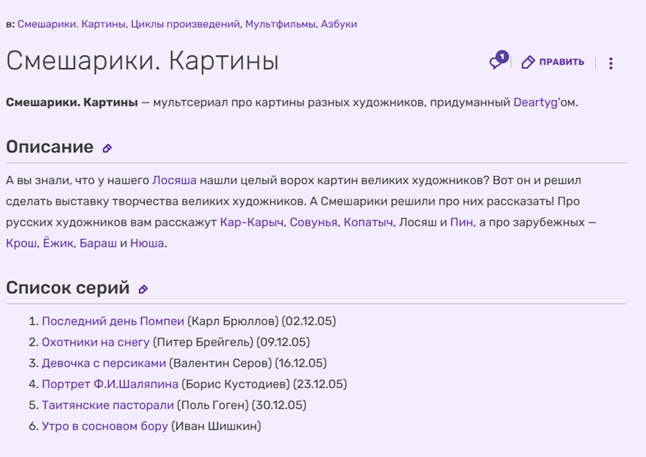This screenshot has width=646, height=457.
Task: Click the page title Смешарики. Картины
Action: coord(143,61)
